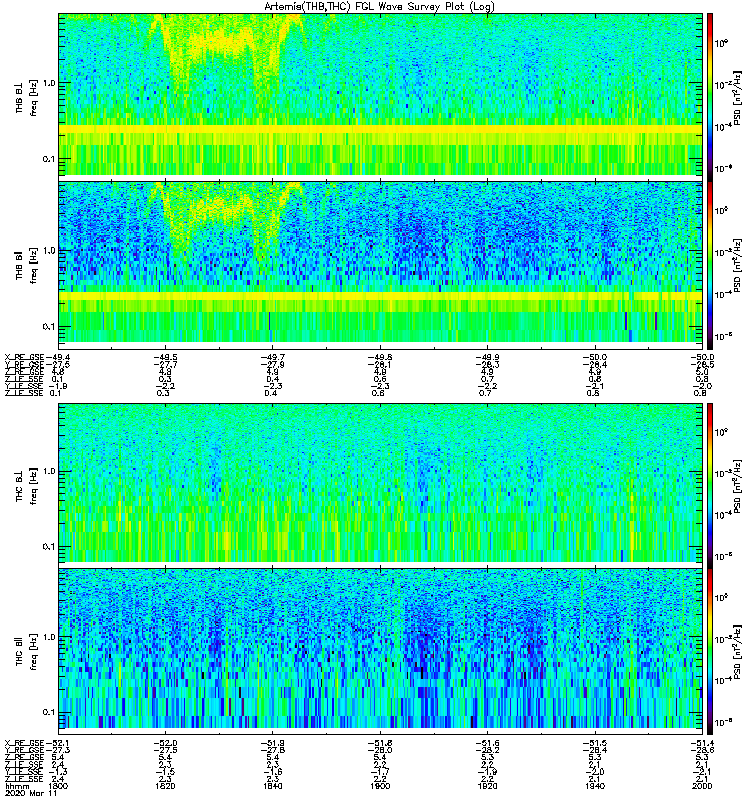750x800 pixels.
Task: Click the 1.0 tick label of the THC B∥ panel
Action: point(49,637)
